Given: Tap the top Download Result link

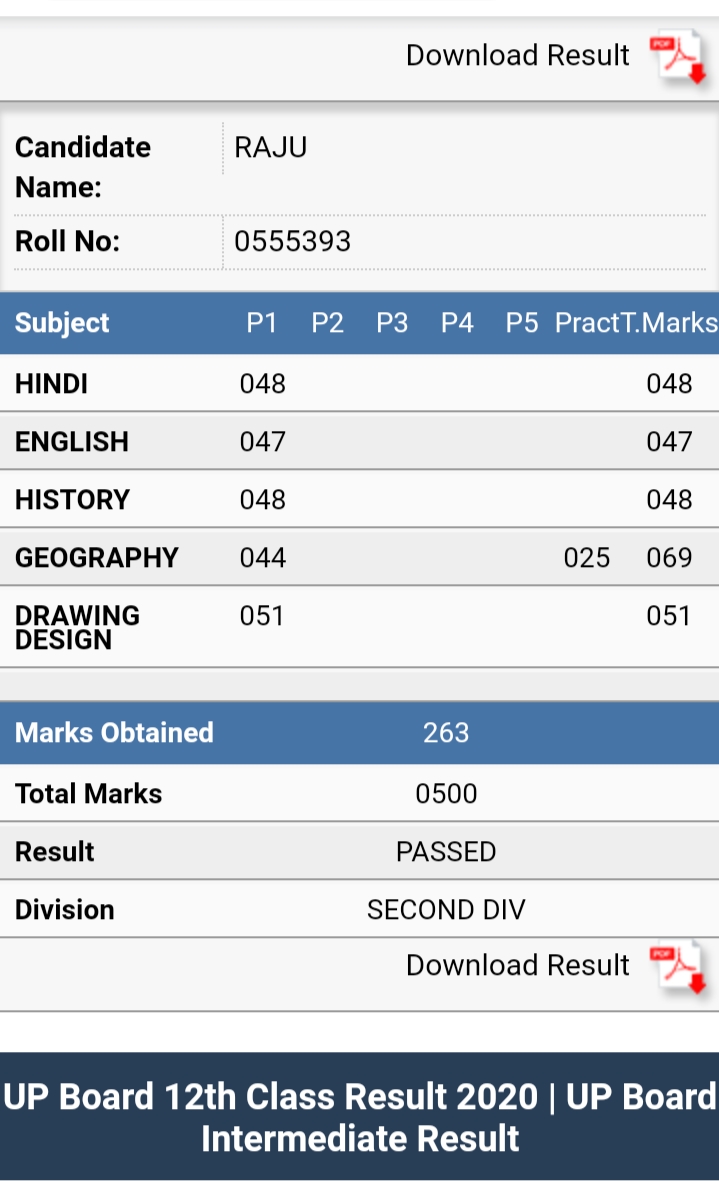Looking at the screenshot, I should point(517,55).
